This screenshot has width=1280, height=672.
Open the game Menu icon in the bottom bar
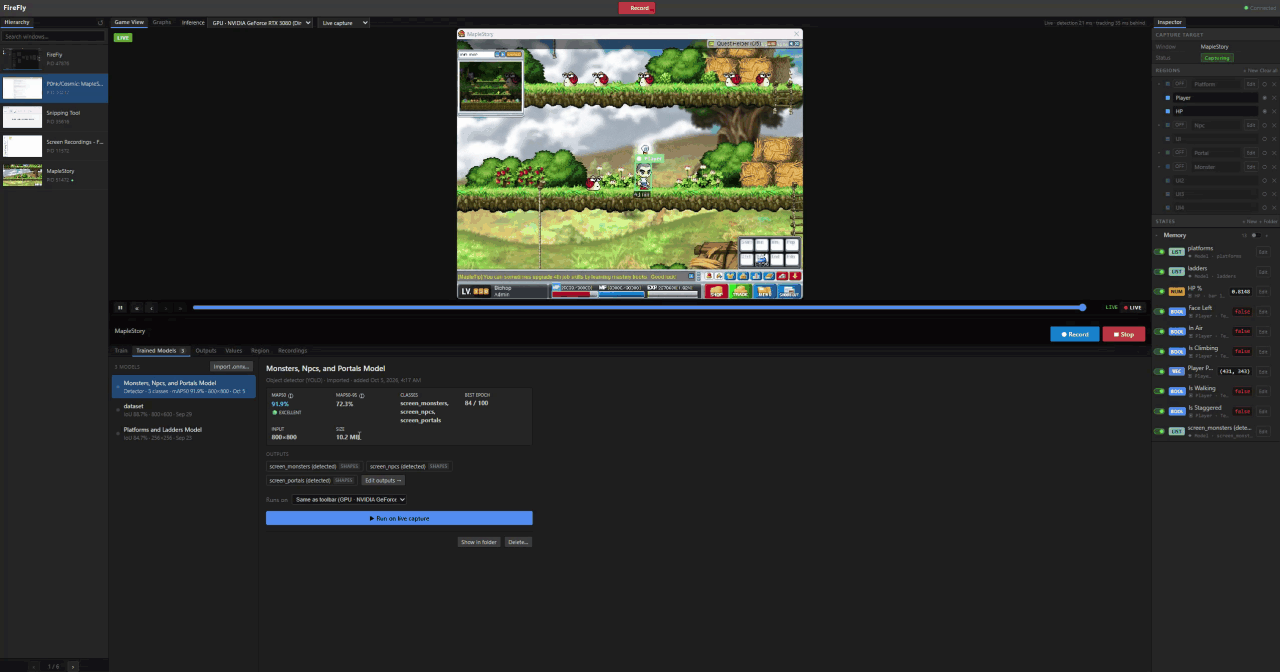click(x=765, y=291)
